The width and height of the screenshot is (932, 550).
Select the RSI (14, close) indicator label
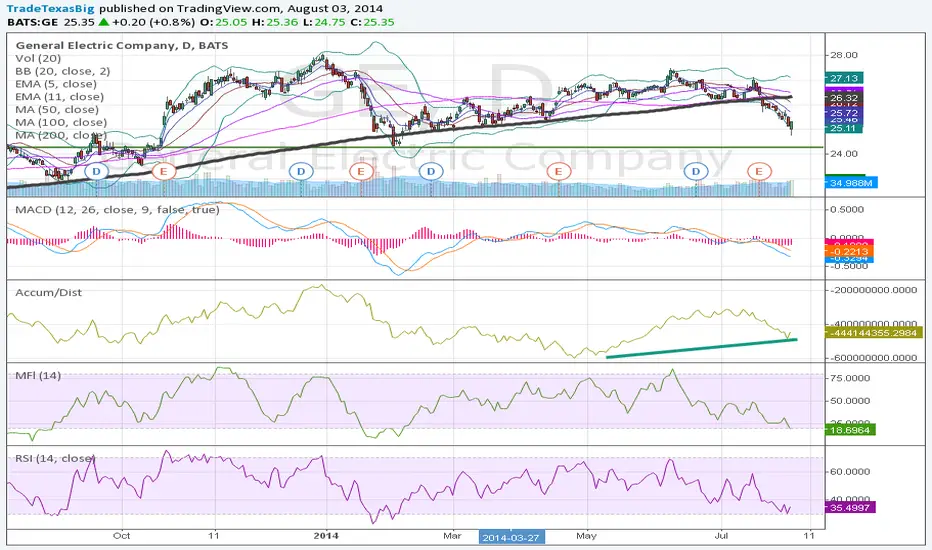coord(55,458)
